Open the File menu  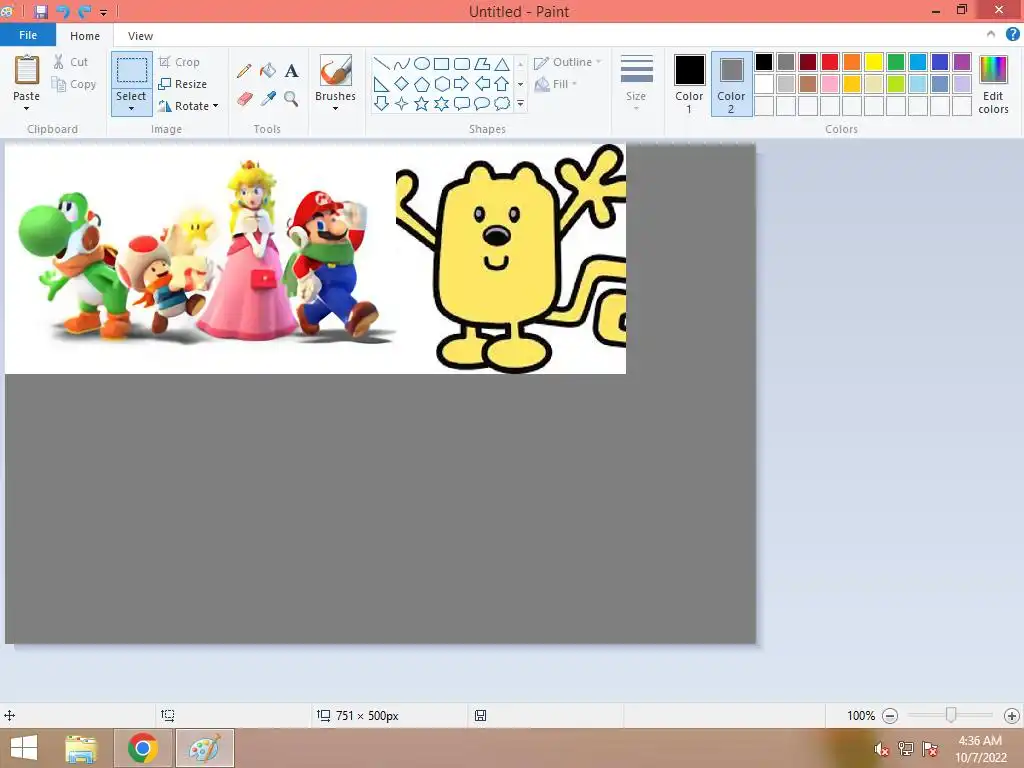pyautogui.click(x=28, y=35)
